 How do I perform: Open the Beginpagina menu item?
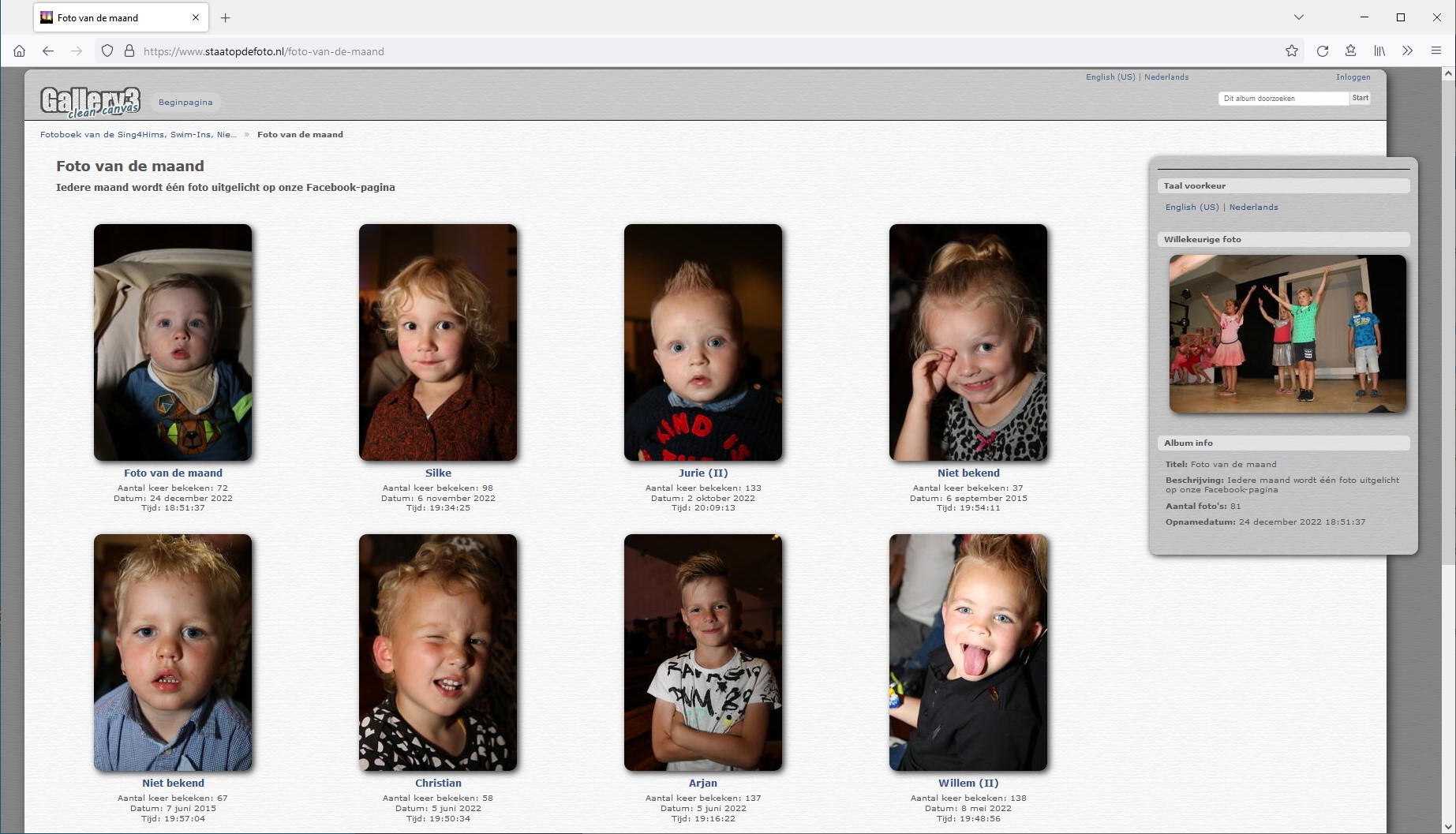pyautogui.click(x=185, y=102)
